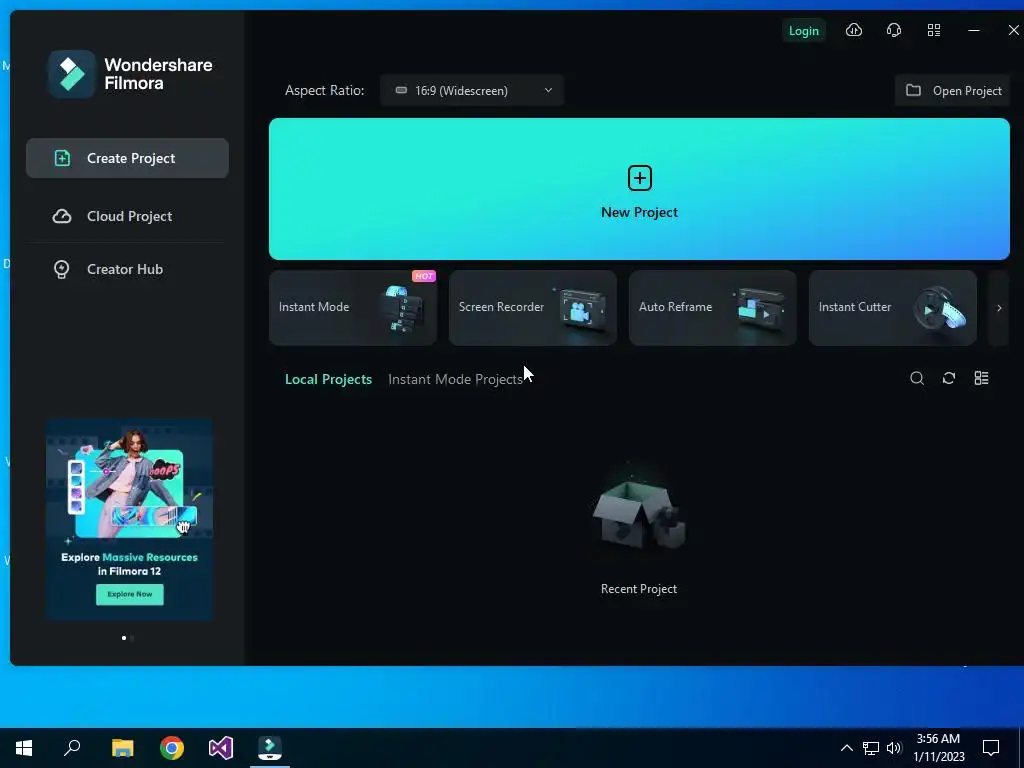
Task: Go to Creator Hub
Action: click(x=127, y=269)
